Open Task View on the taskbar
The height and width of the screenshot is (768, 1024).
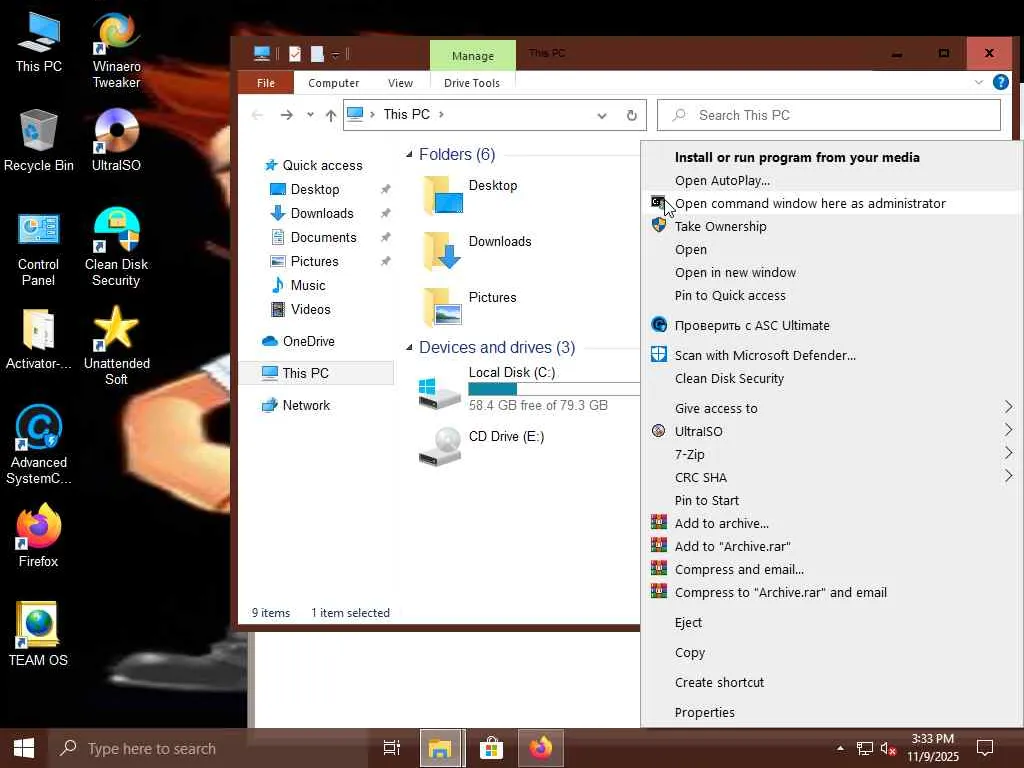pos(391,748)
